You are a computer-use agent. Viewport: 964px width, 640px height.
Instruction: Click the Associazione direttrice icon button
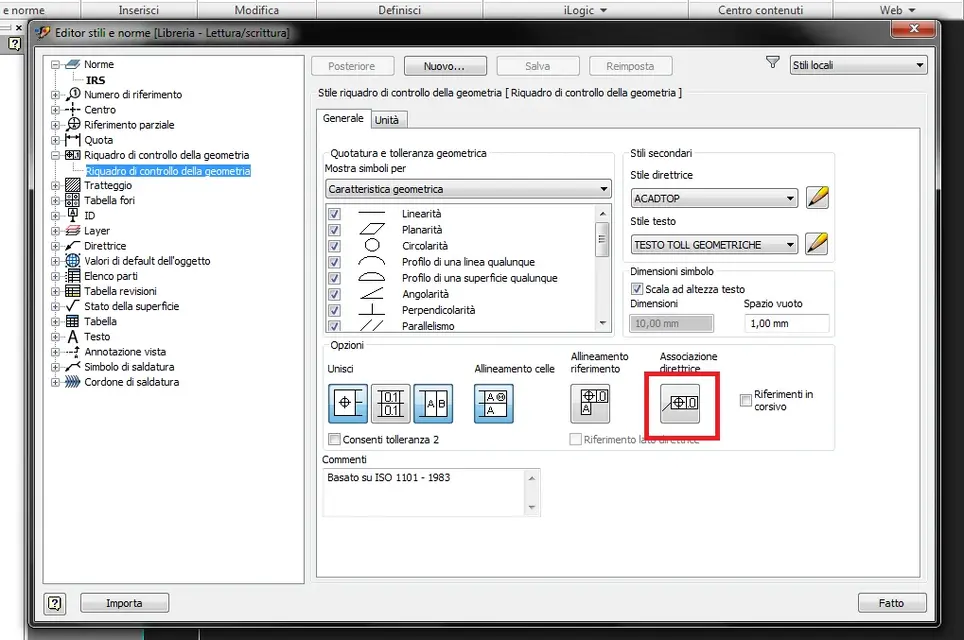click(x=680, y=403)
